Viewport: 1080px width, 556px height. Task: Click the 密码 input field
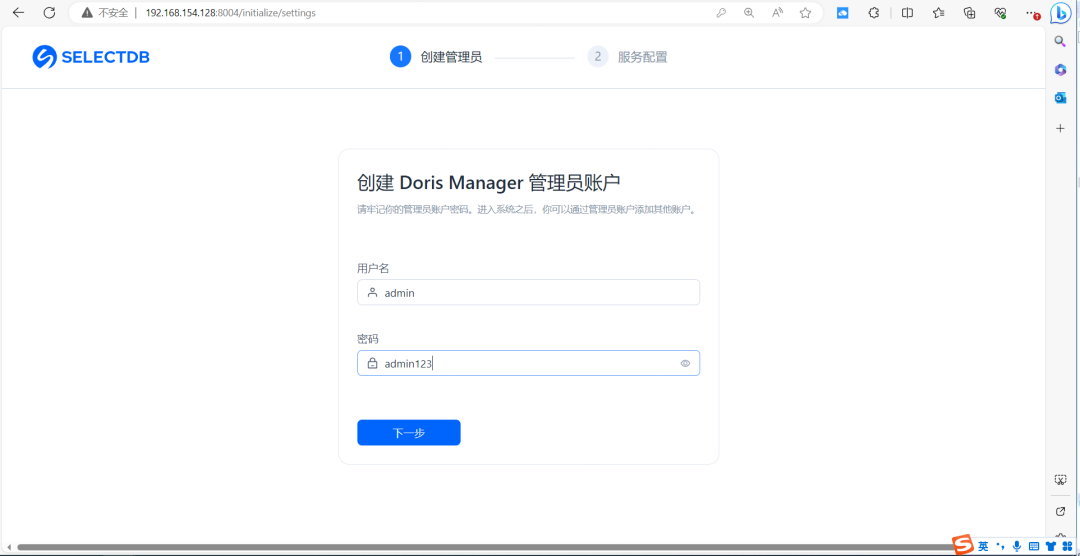[x=528, y=363]
